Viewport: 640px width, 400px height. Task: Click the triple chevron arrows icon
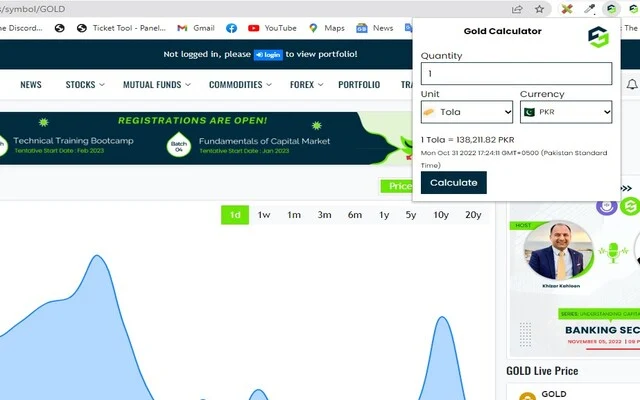click(x=626, y=188)
